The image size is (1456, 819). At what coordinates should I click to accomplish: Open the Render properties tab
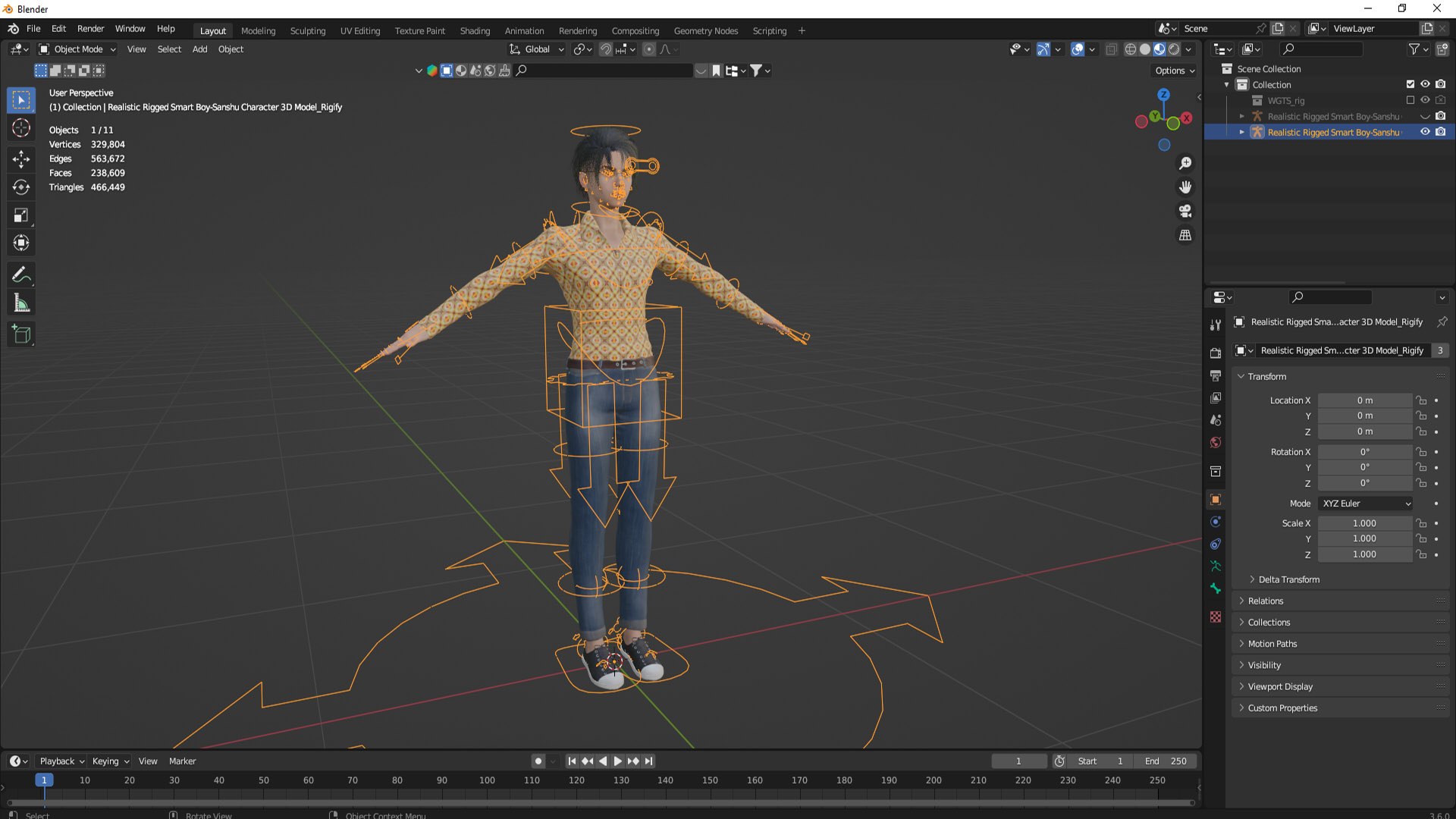[x=1216, y=353]
